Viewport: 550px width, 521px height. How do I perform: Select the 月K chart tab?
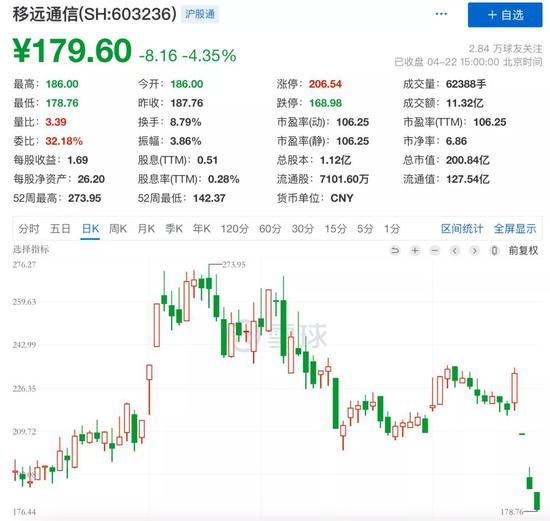tap(146, 229)
